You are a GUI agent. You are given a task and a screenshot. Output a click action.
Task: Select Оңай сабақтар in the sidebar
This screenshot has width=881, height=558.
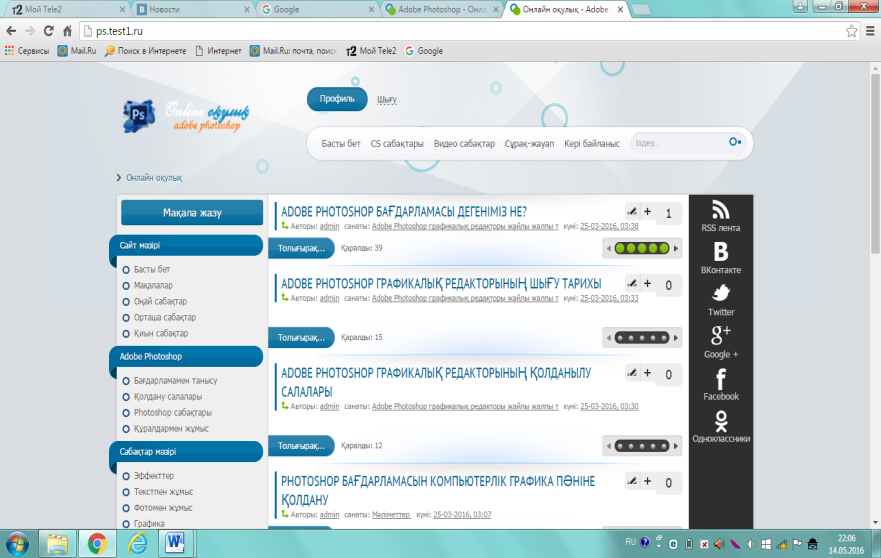click(x=160, y=301)
